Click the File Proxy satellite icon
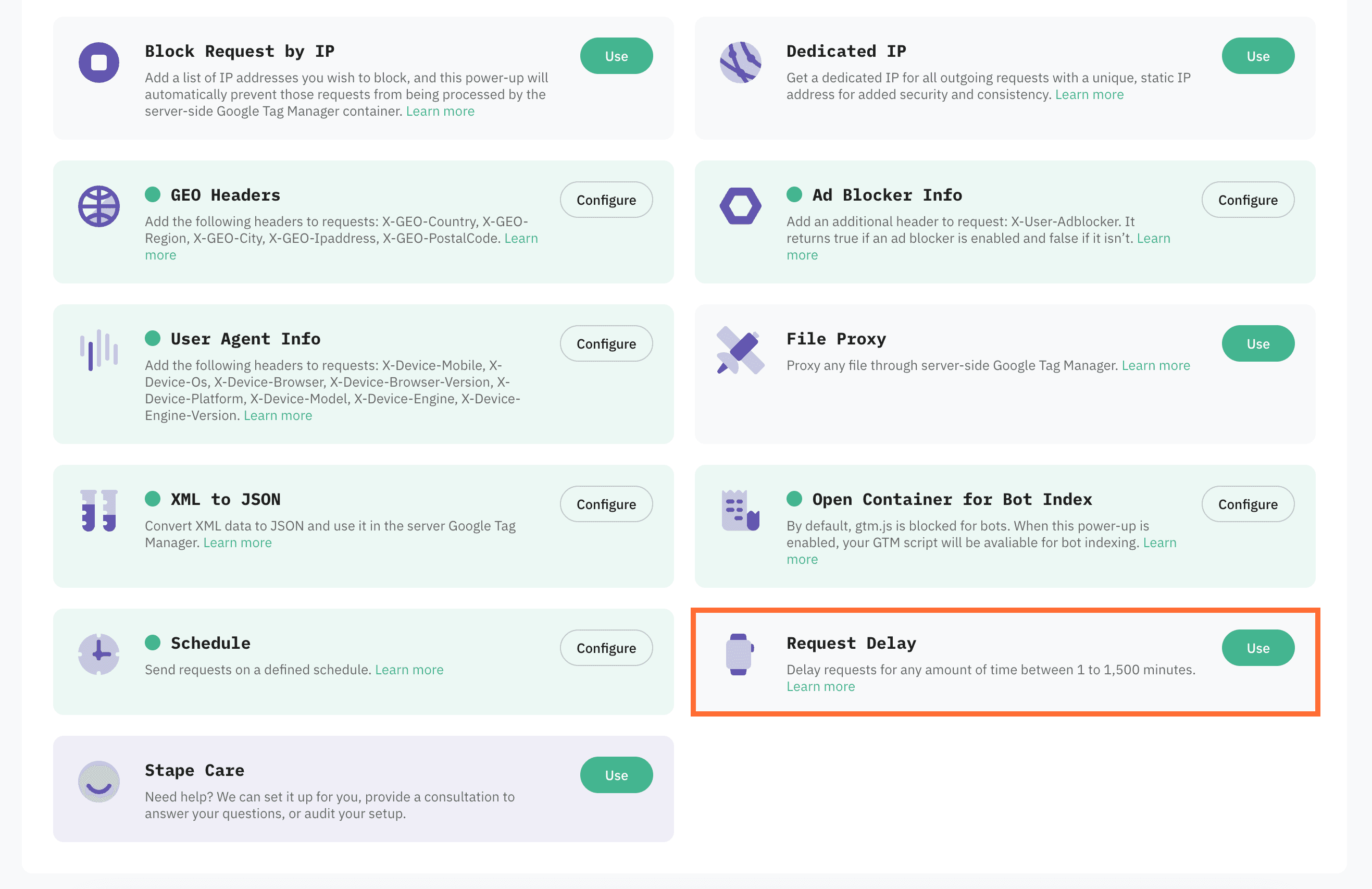The width and height of the screenshot is (1372, 889). tap(740, 350)
